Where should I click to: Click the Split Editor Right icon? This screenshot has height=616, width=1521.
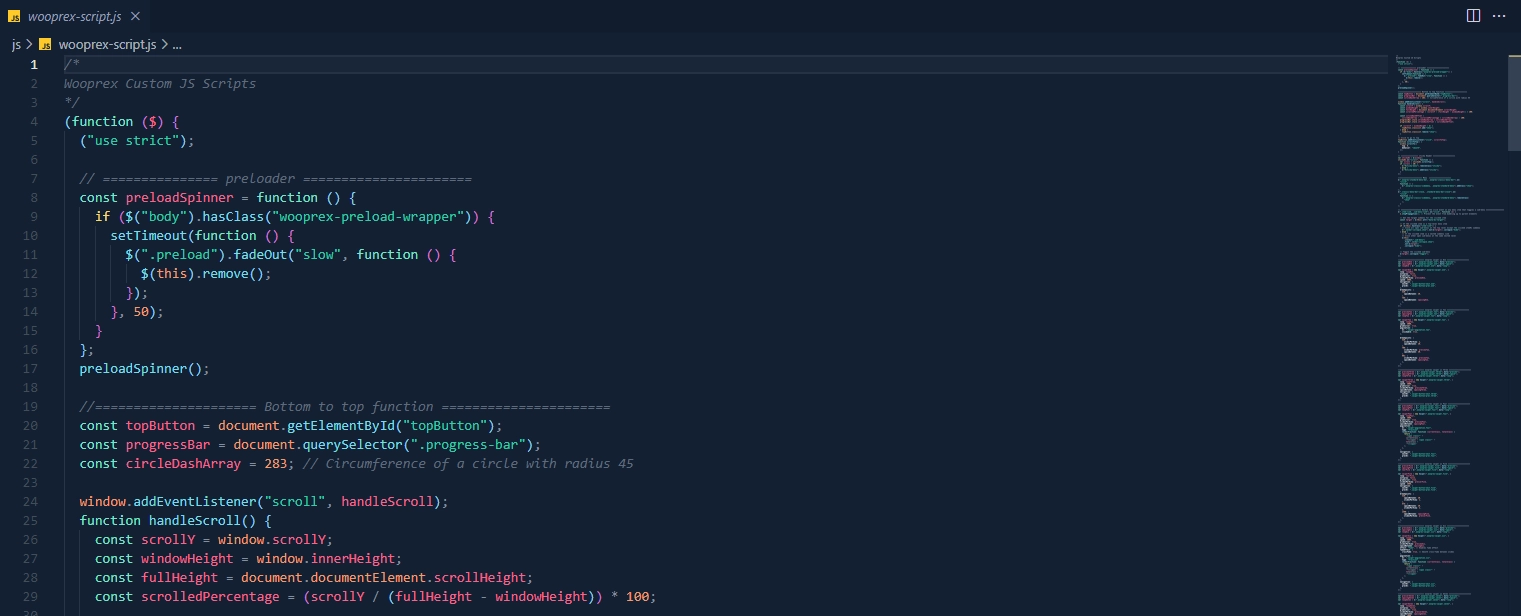click(1473, 16)
